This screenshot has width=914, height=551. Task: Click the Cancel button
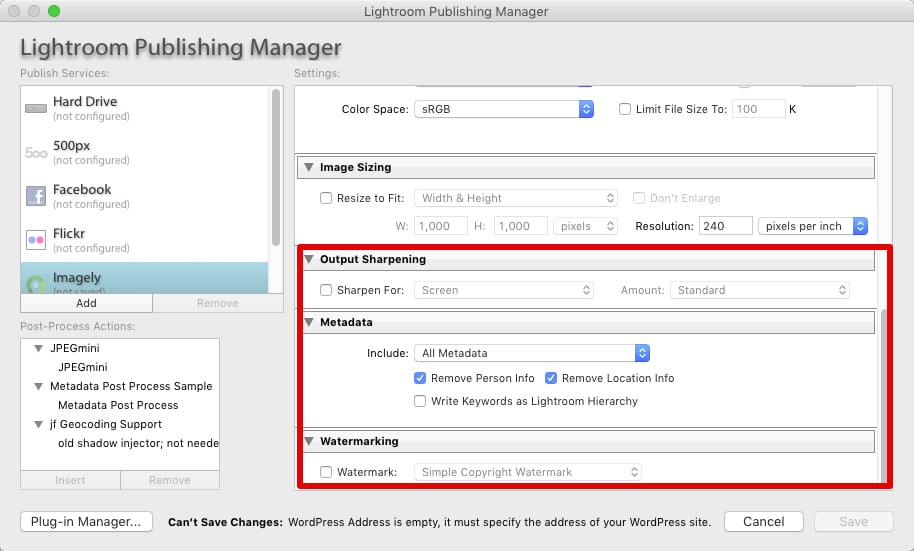(764, 522)
